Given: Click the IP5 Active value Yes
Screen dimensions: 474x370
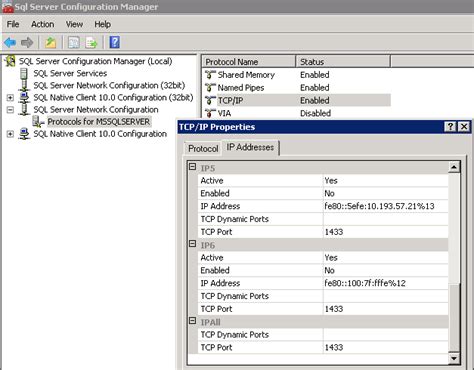Looking at the screenshot, I should (x=385, y=181).
